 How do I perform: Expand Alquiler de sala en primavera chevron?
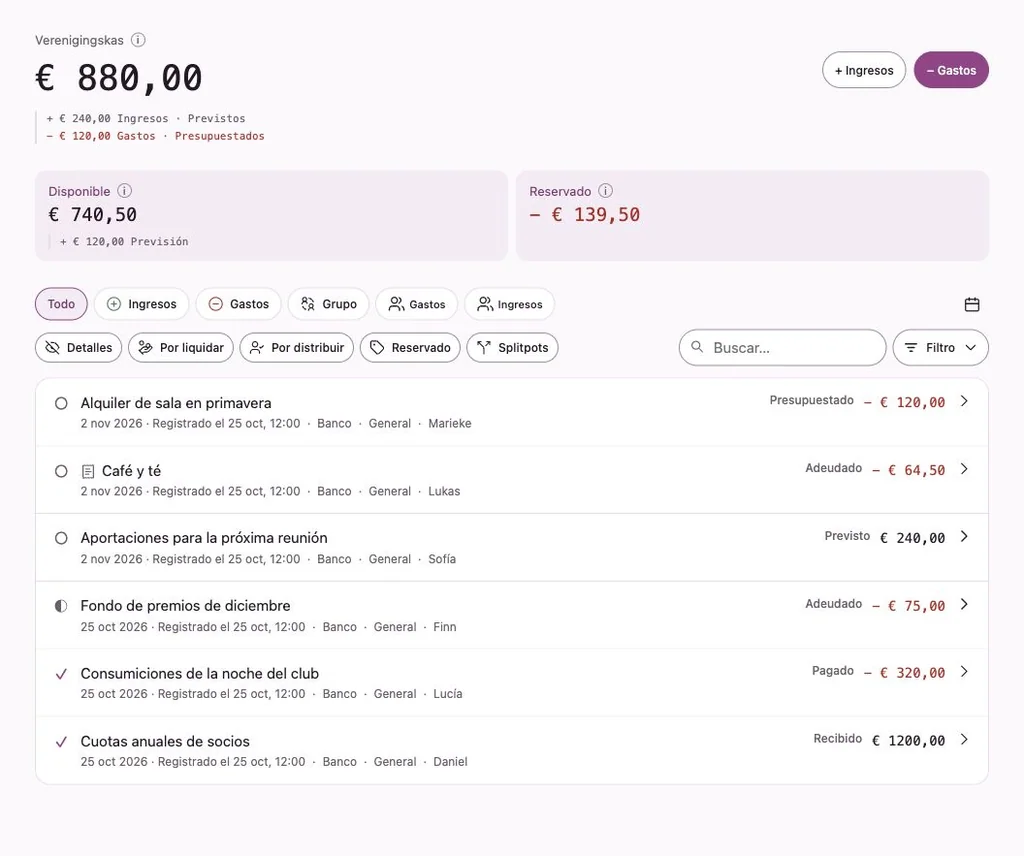(964, 401)
